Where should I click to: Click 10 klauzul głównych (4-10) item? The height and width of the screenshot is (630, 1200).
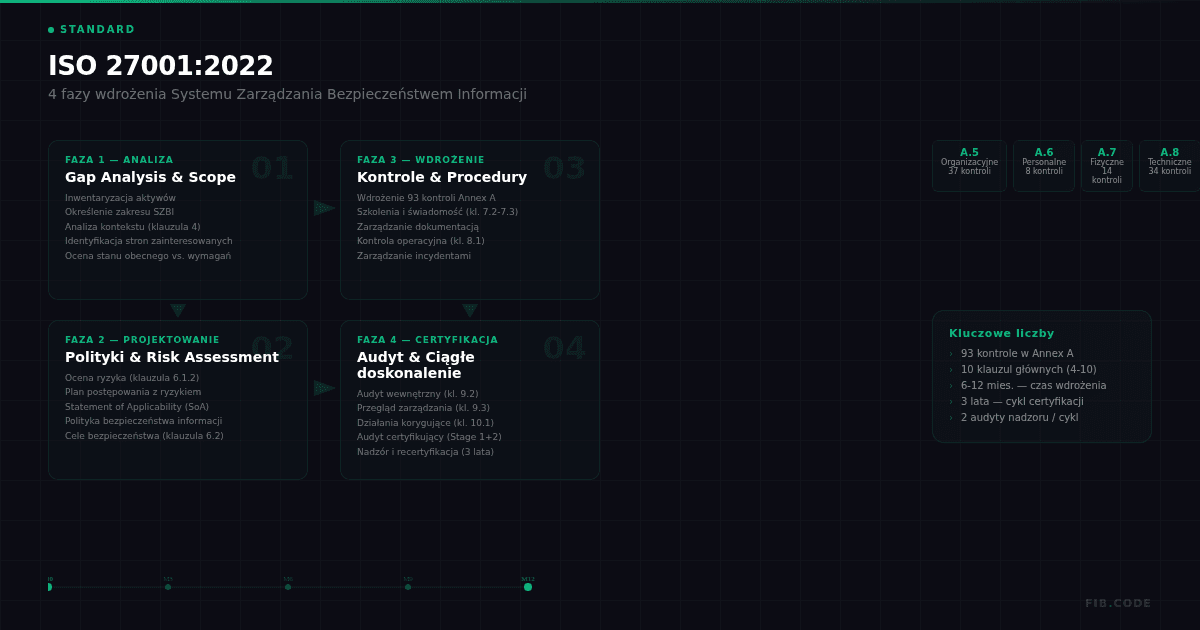pos(1029,370)
